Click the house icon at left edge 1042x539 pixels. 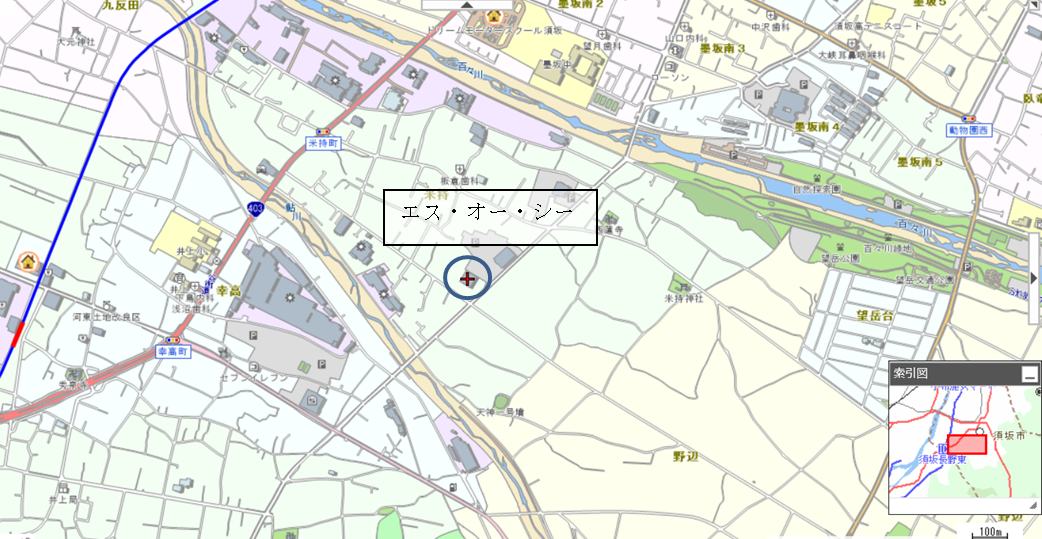tap(28, 262)
